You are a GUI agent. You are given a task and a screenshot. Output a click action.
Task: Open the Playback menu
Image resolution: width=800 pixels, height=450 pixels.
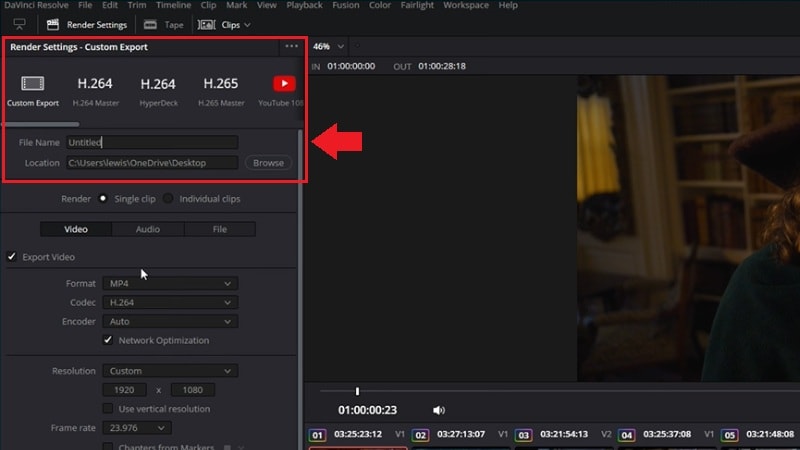pos(304,5)
